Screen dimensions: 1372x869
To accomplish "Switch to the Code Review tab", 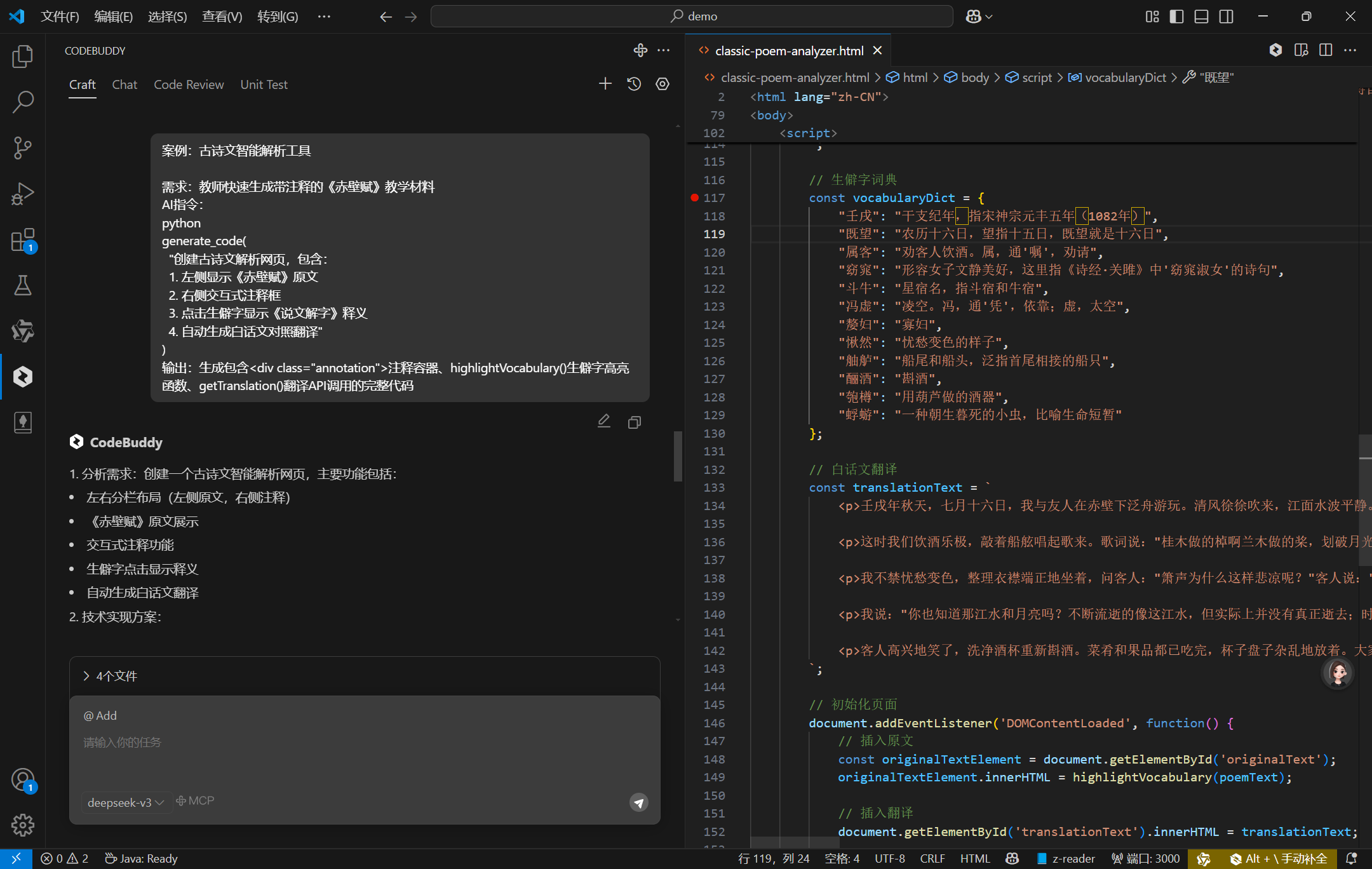I will (189, 84).
